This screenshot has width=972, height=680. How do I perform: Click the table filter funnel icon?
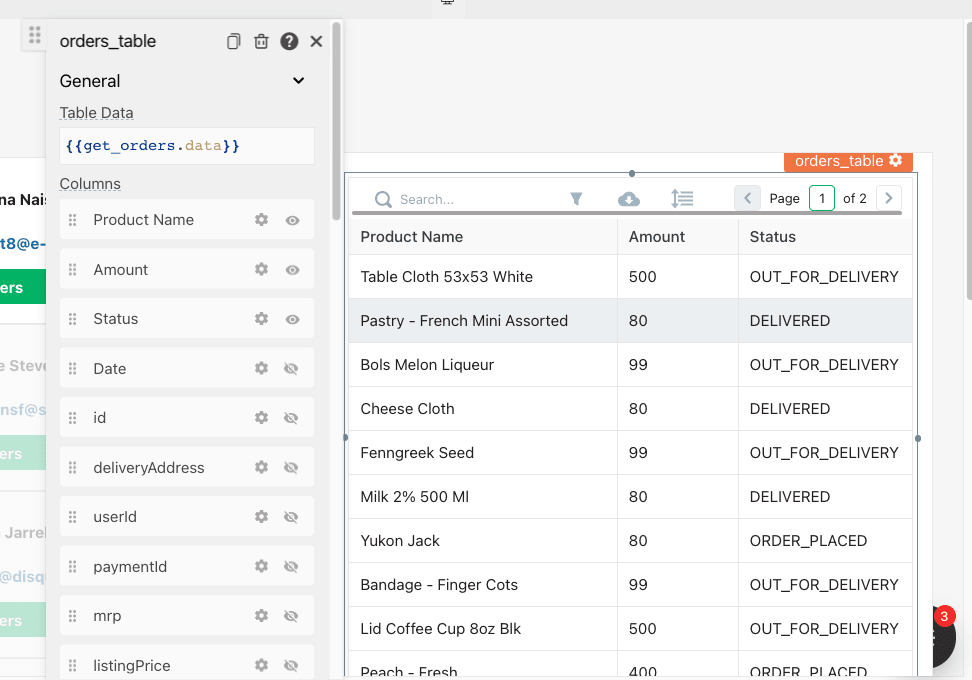pyautogui.click(x=576, y=199)
